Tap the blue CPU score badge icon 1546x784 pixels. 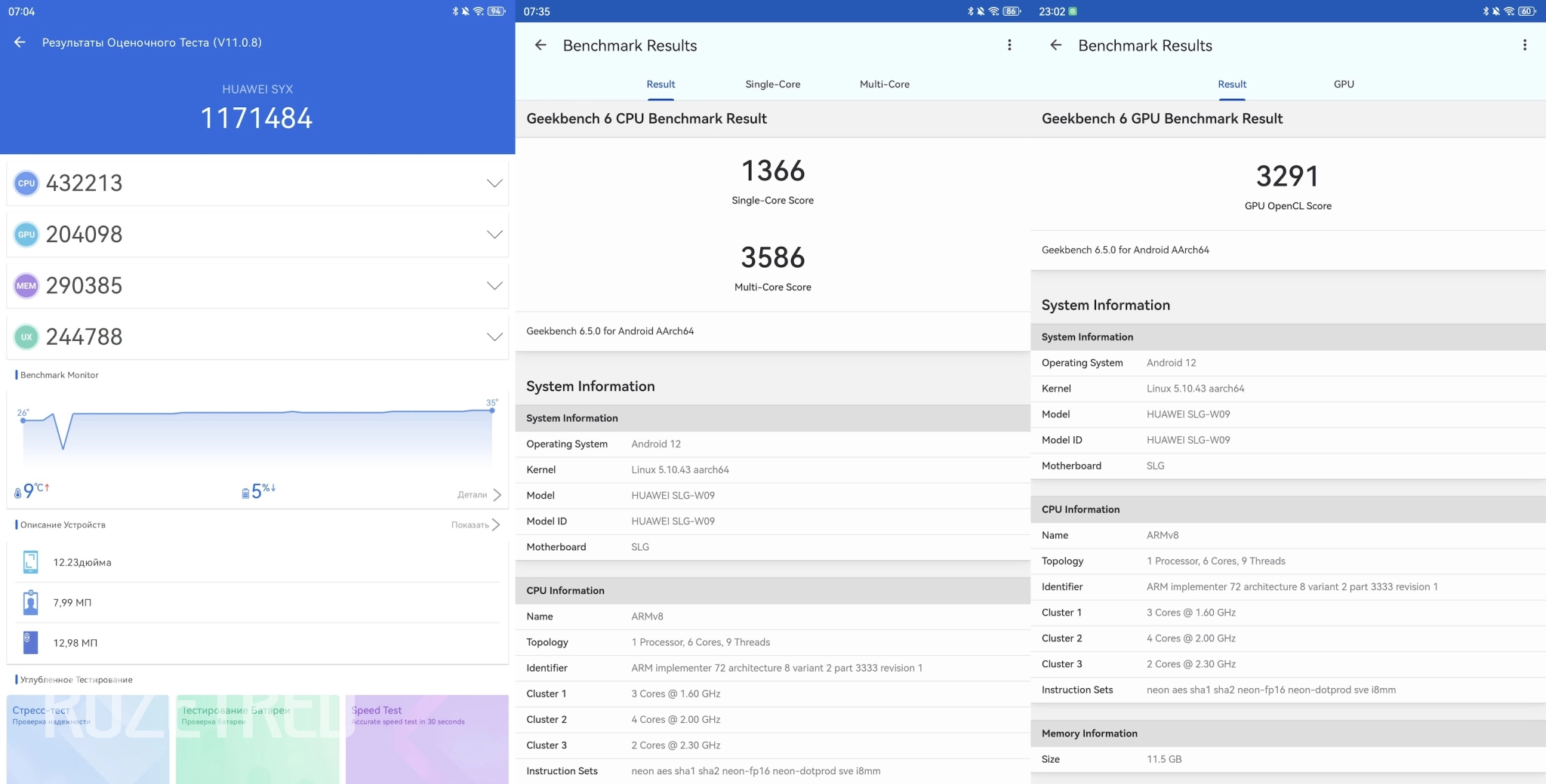26,183
